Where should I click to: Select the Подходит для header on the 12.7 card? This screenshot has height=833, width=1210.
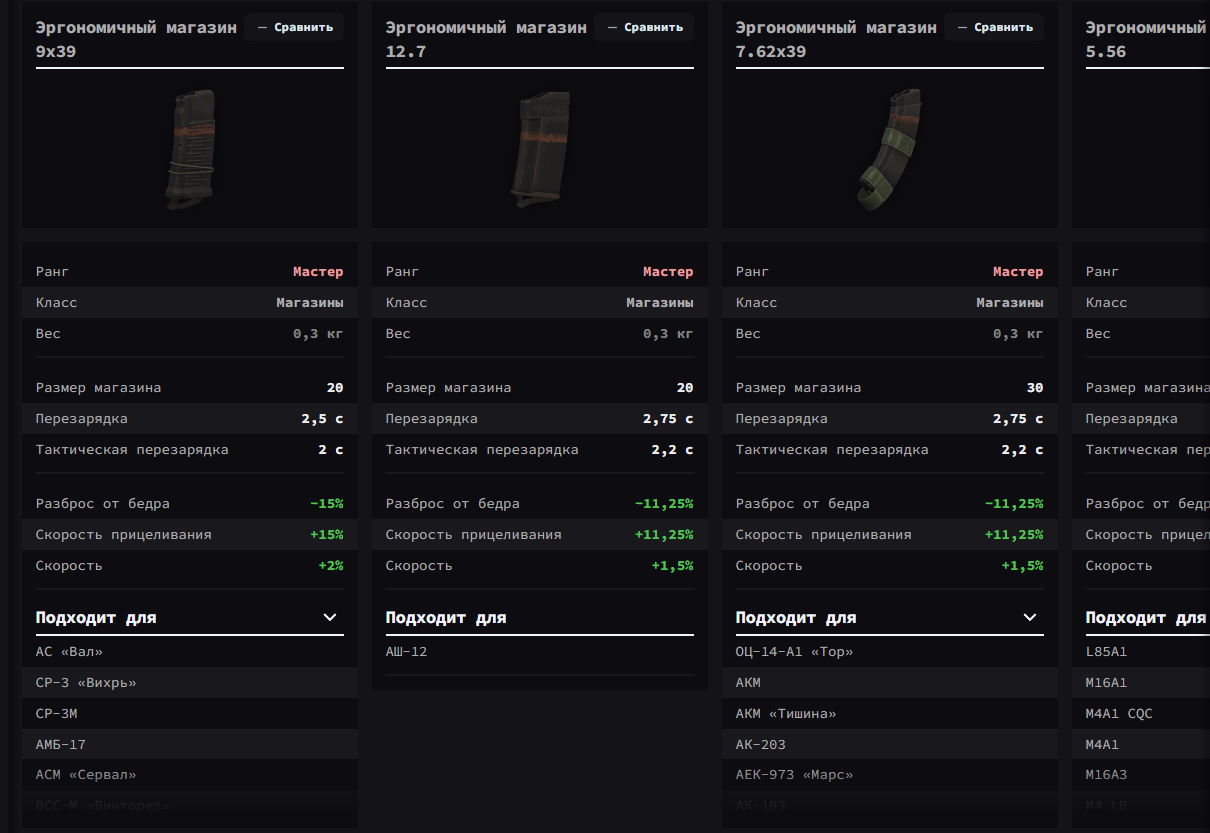(x=446, y=617)
